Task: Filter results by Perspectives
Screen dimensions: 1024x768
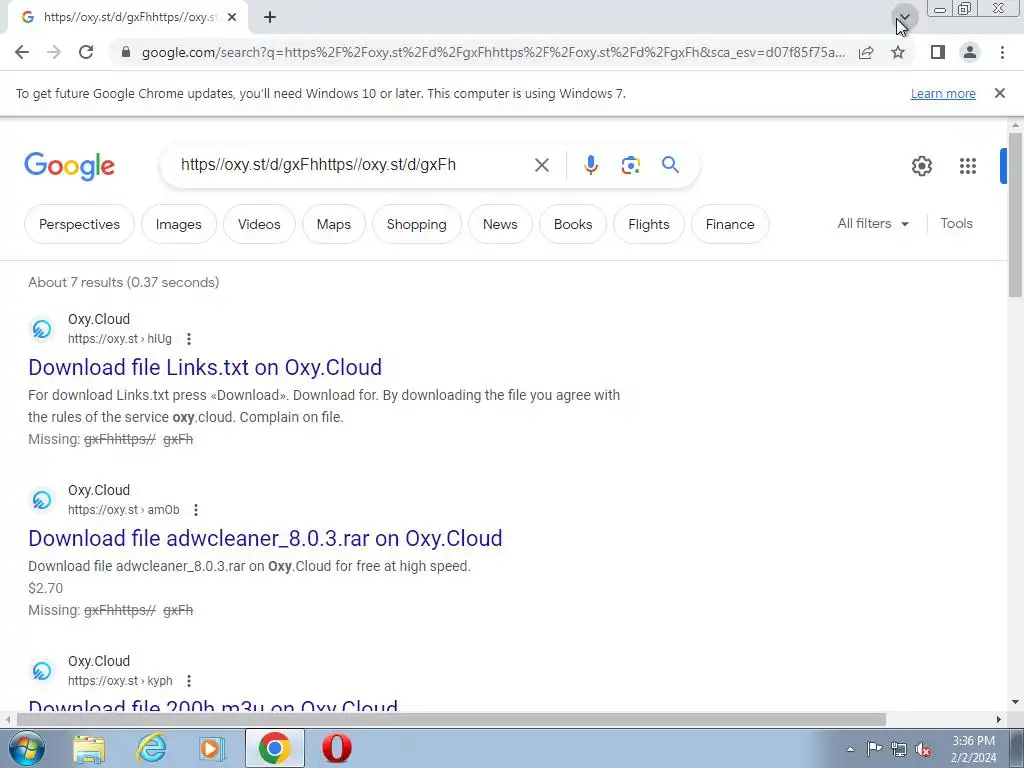Action: coord(79,224)
